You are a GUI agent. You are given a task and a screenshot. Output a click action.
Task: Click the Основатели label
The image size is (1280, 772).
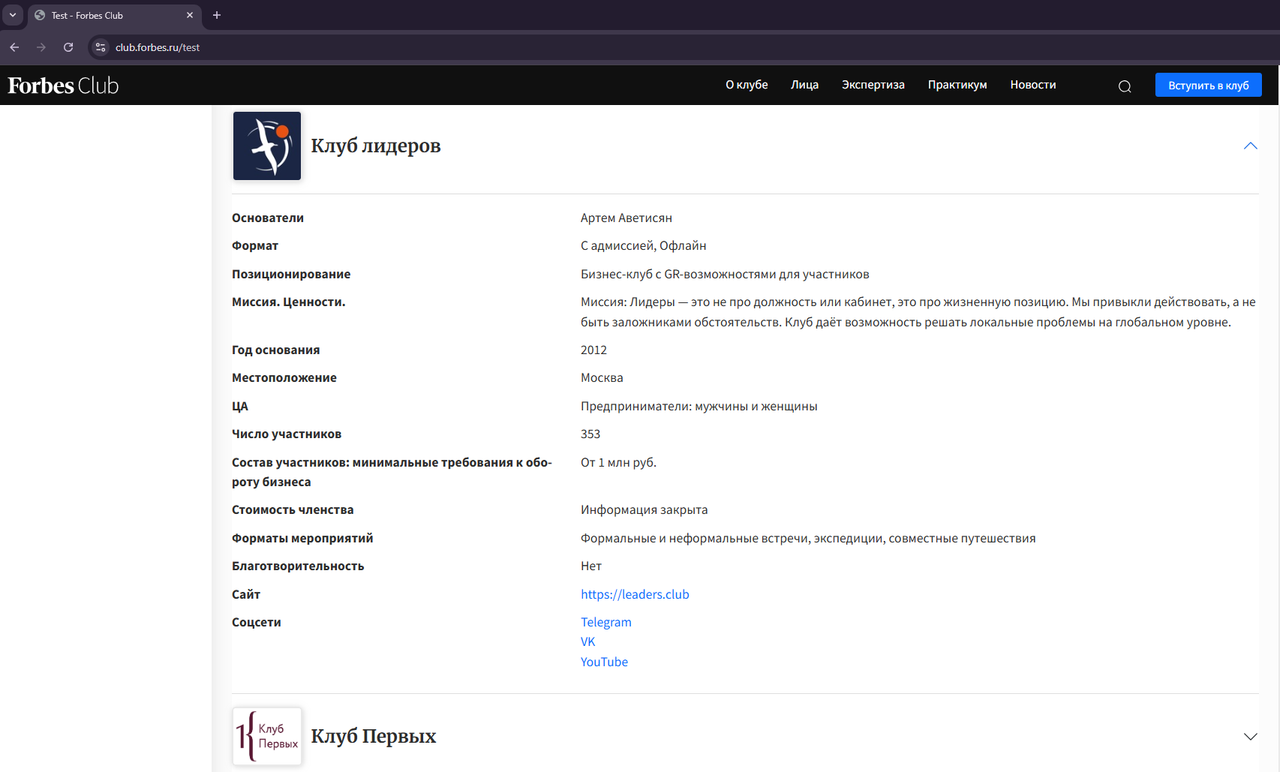pos(268,218)
